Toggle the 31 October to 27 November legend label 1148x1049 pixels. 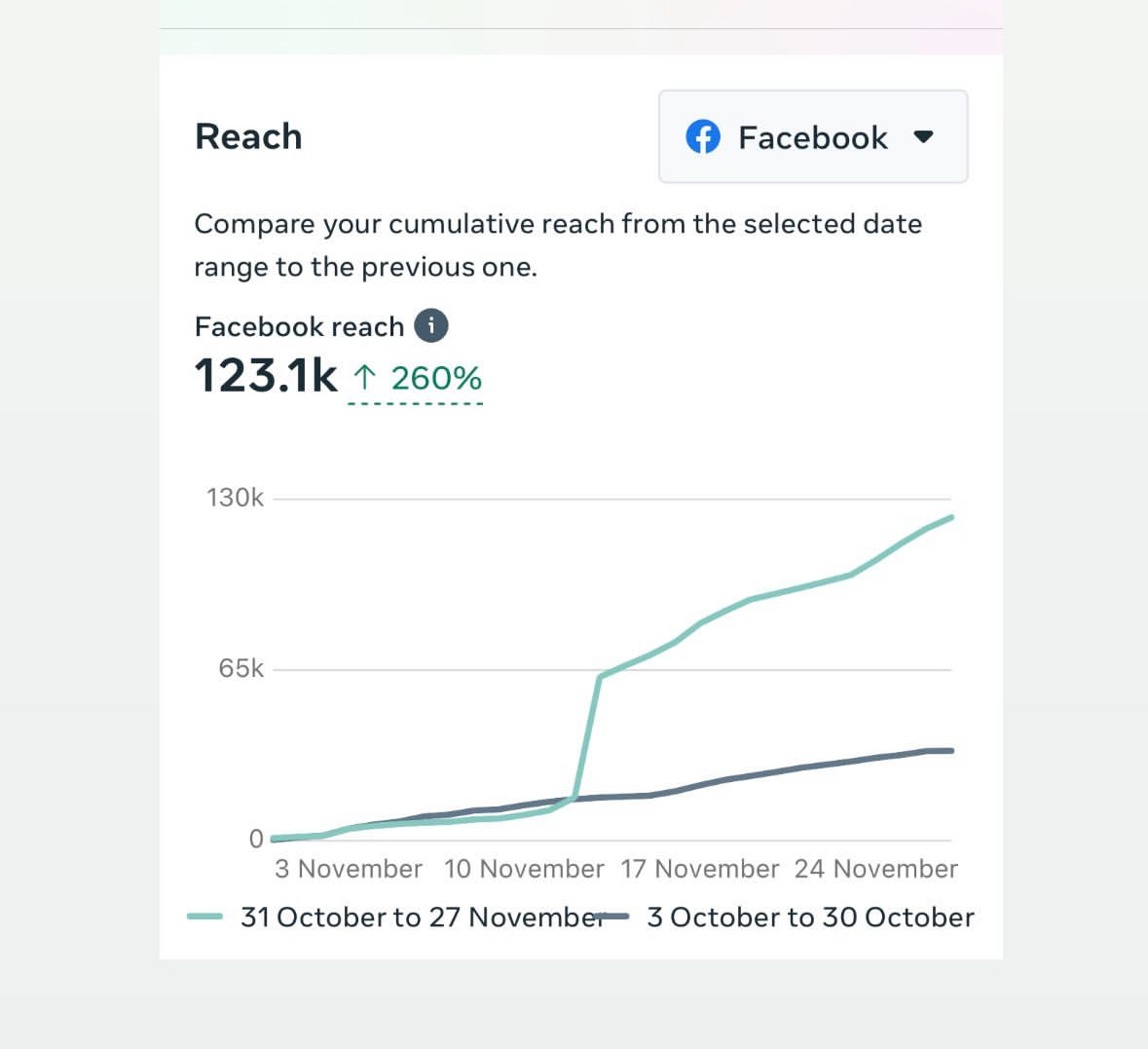click(x=419, y=918)
